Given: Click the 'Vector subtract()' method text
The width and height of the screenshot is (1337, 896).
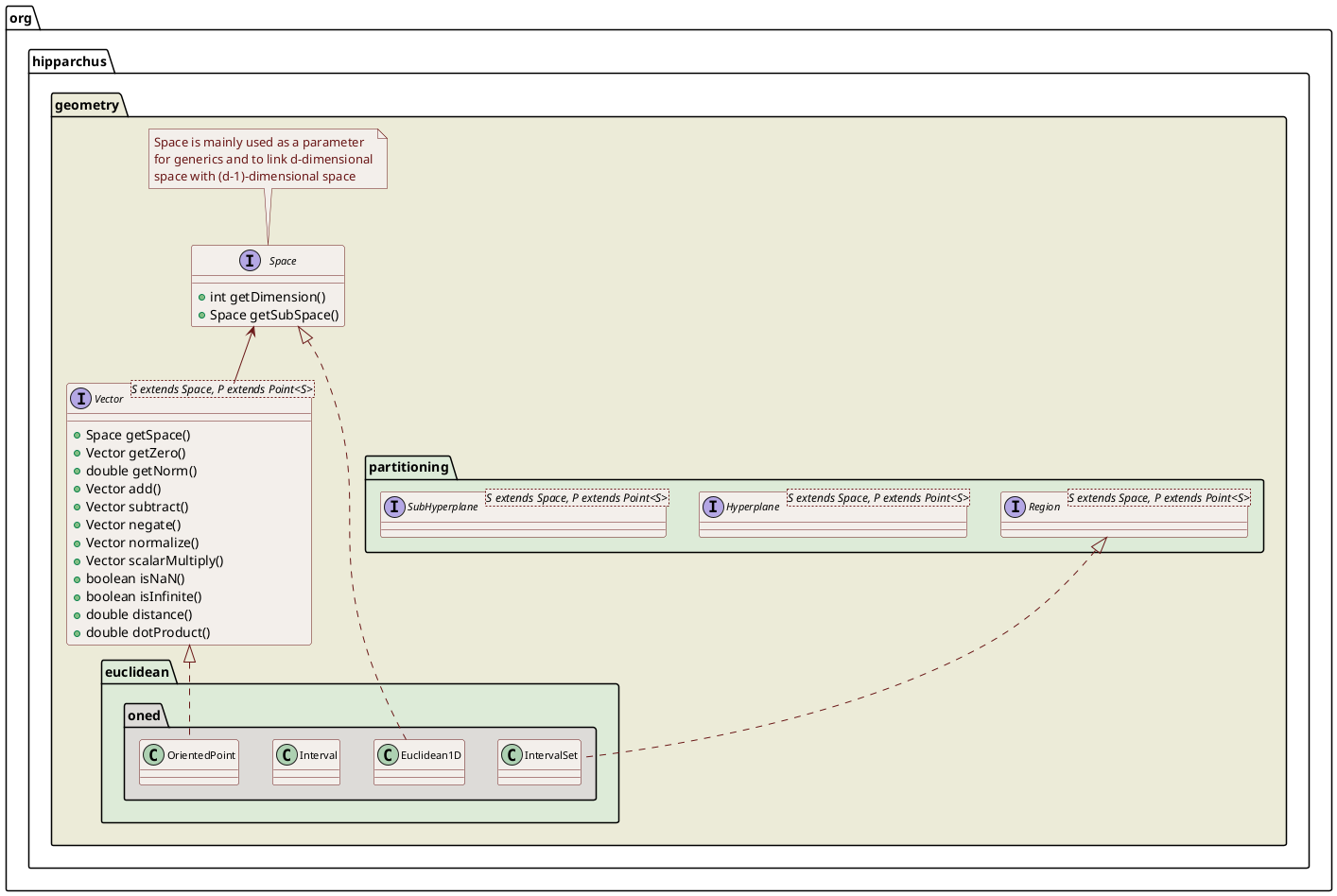Looking at the screenshot, I should (137, 508).
